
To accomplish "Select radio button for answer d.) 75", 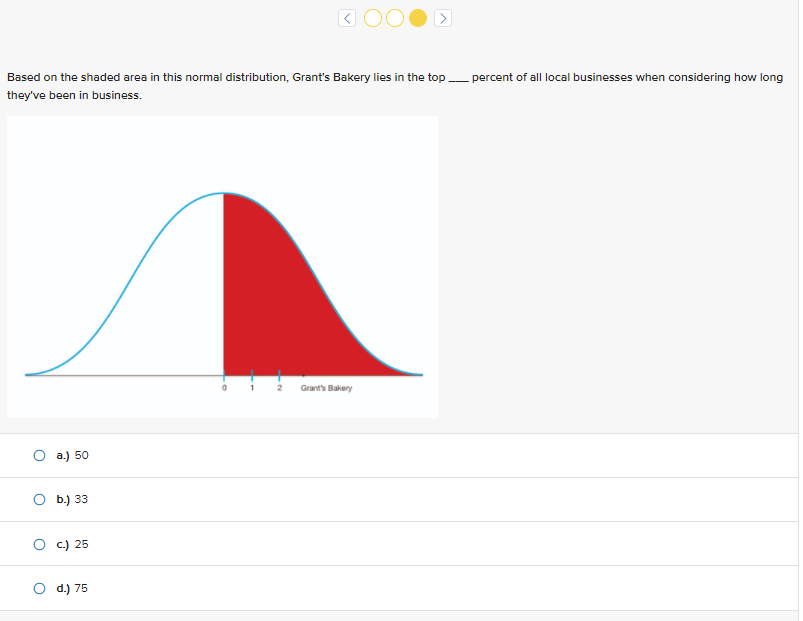I will pyautogui.click(x=39, y=588).
